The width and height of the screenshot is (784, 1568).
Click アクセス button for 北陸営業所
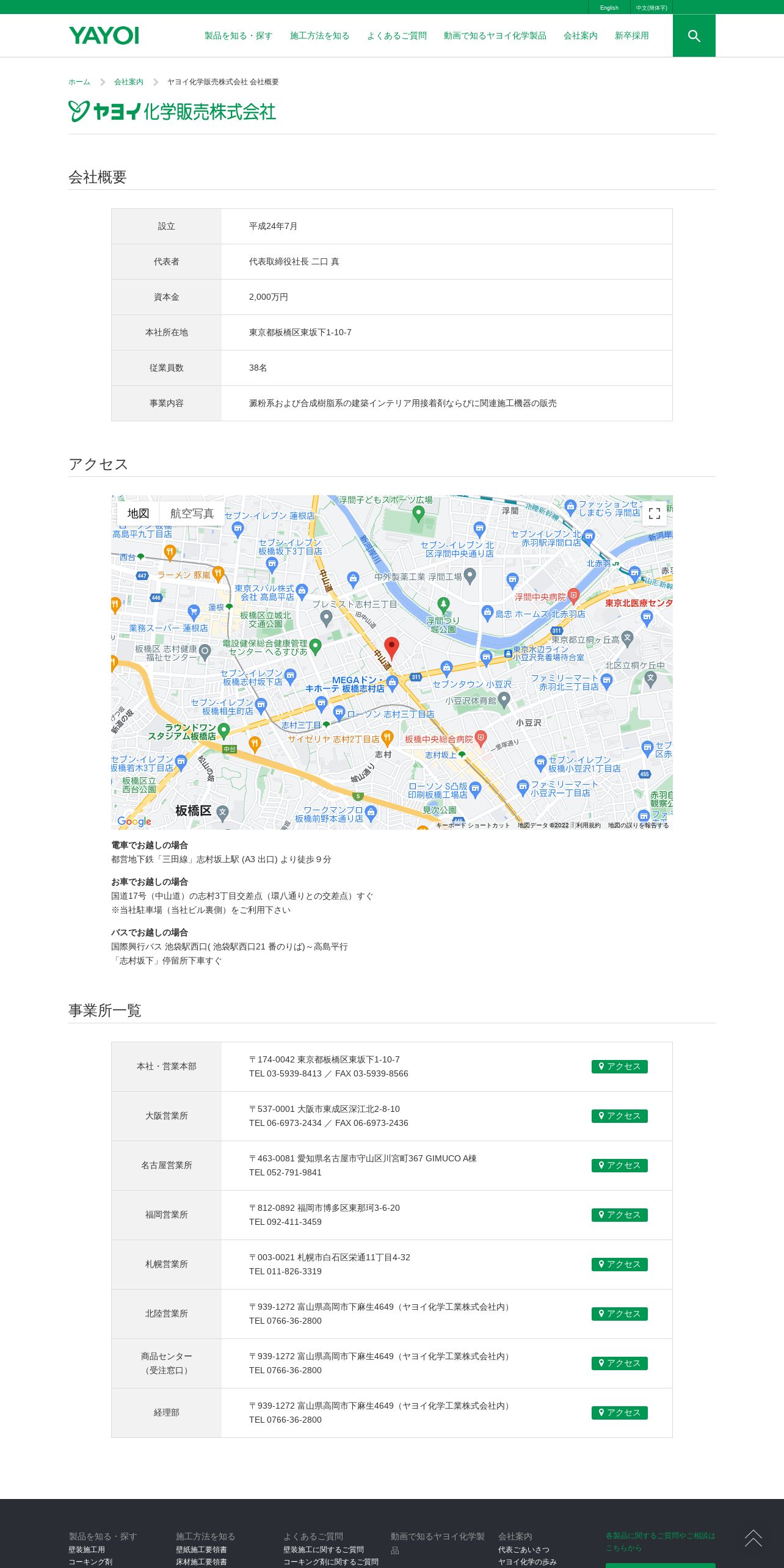619,1314
